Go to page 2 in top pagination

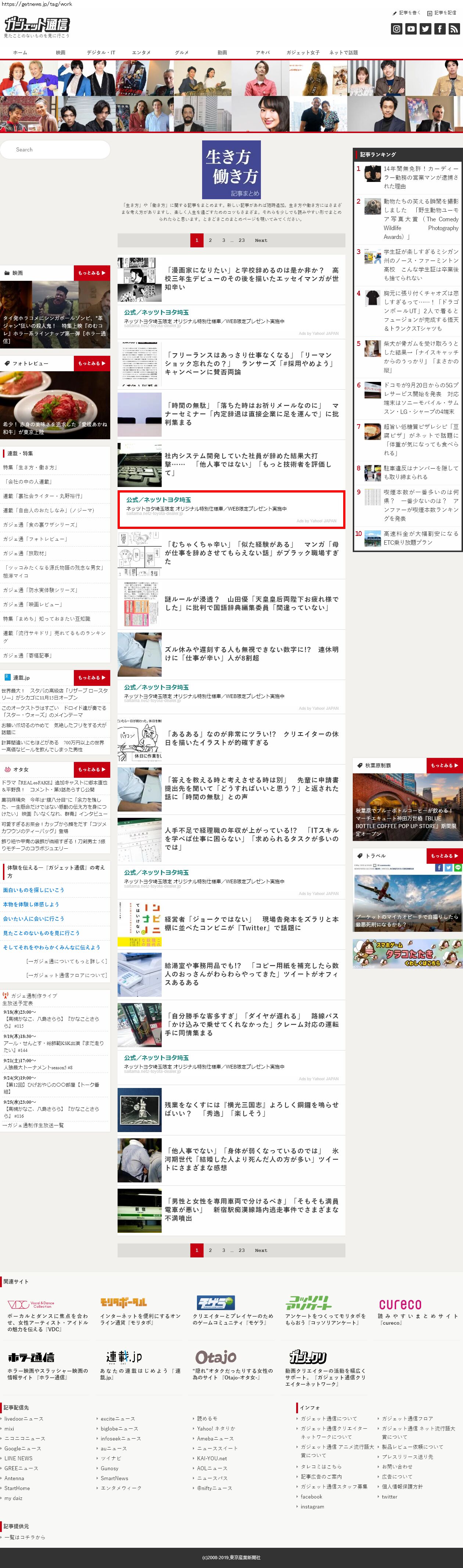[x=211, y=240]
